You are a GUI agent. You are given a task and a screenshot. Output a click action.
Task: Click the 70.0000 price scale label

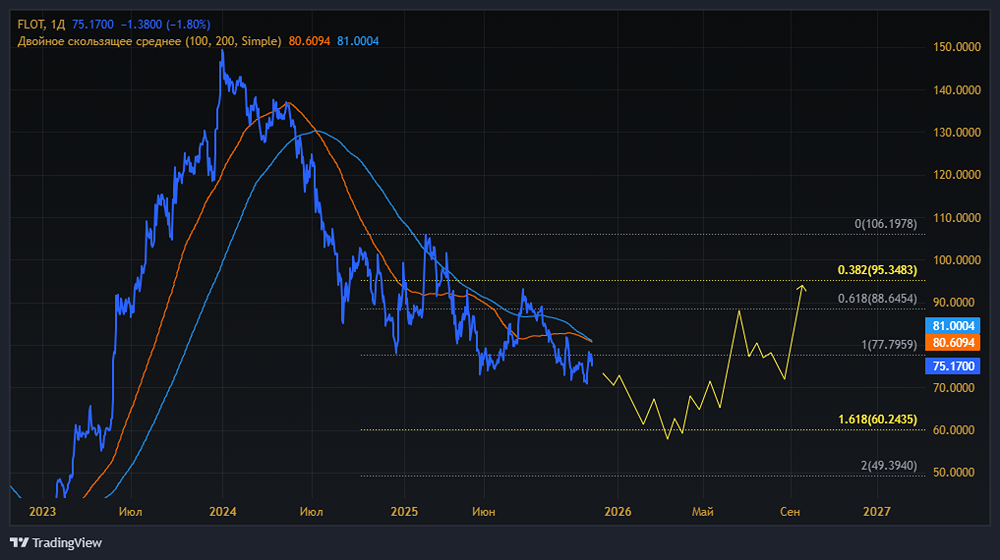(954, 387)
